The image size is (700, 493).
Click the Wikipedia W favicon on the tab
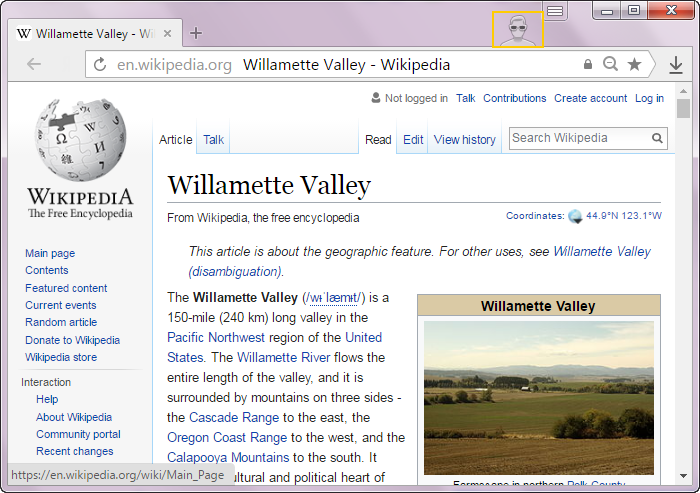click(x=24, y=33)
